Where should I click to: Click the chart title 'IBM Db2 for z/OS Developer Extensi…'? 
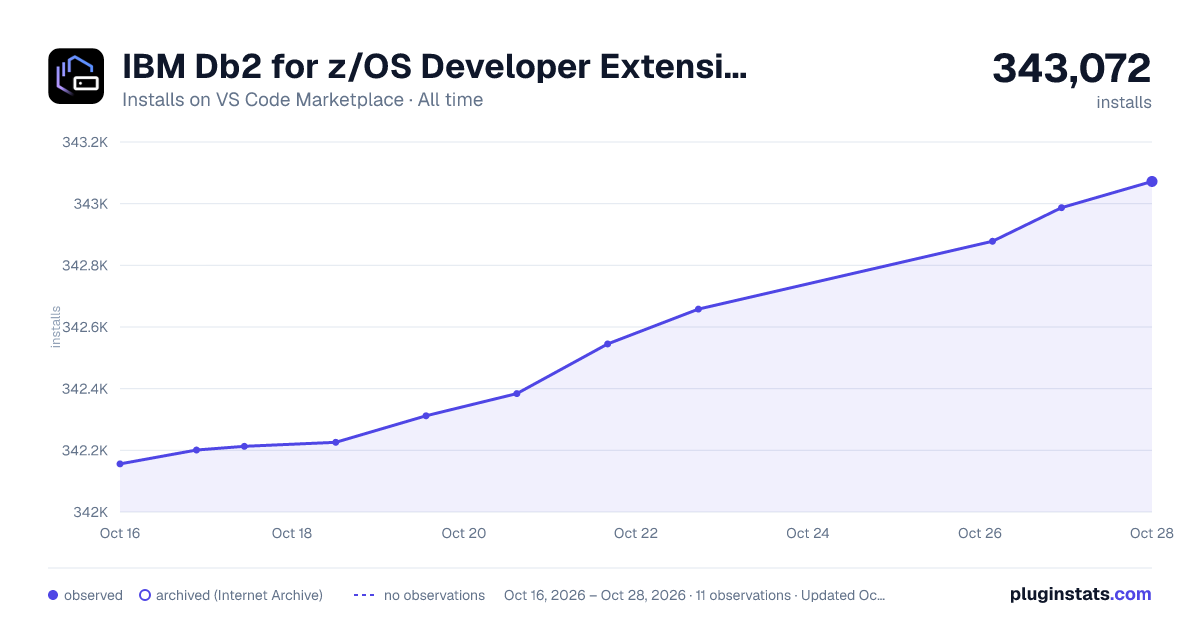tap(434, 67)
